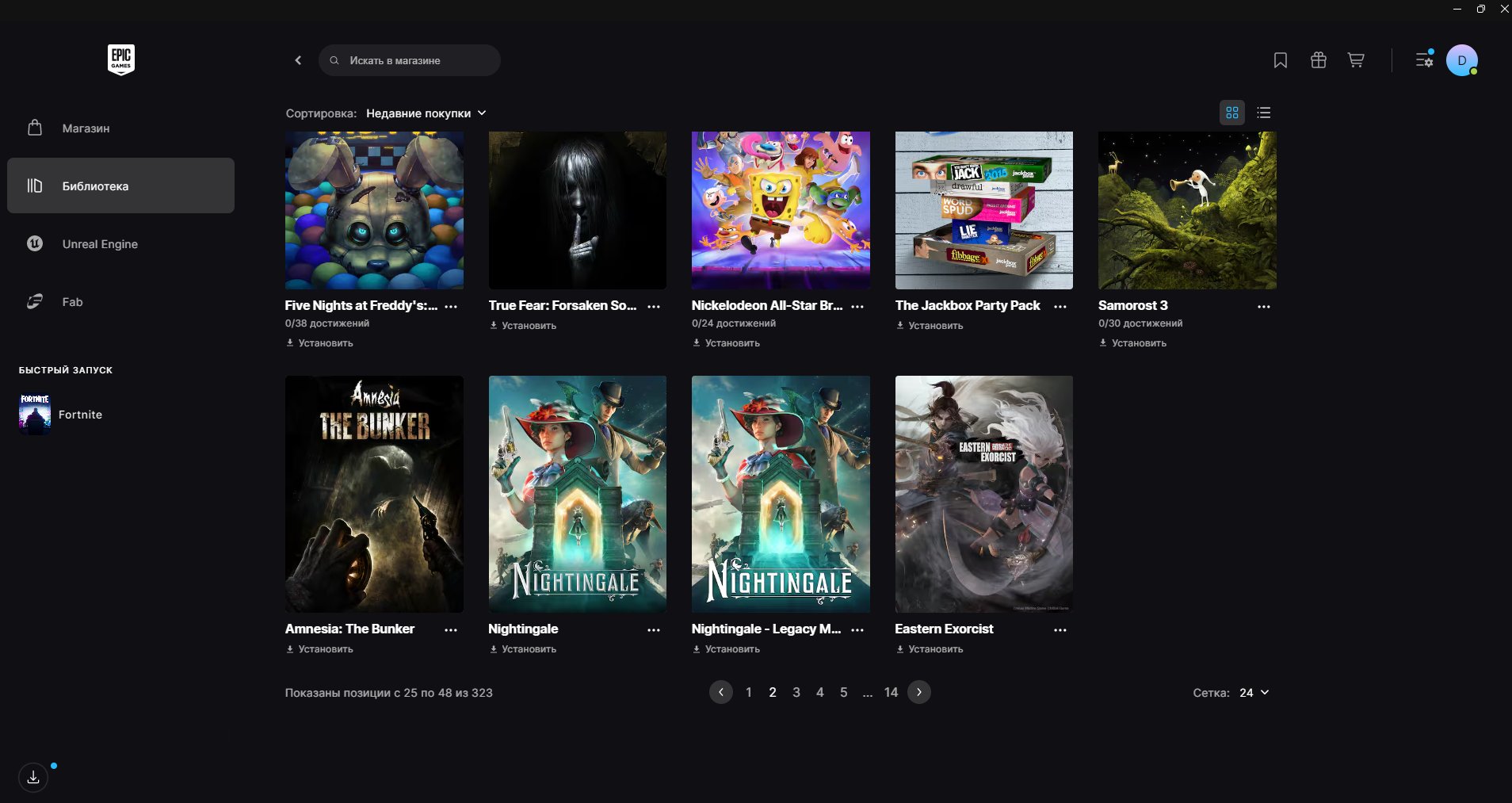Open options menu for Nightingale - Legacy Mode
The height and width of the screenshot is (803, 1512).
point(857,630)
